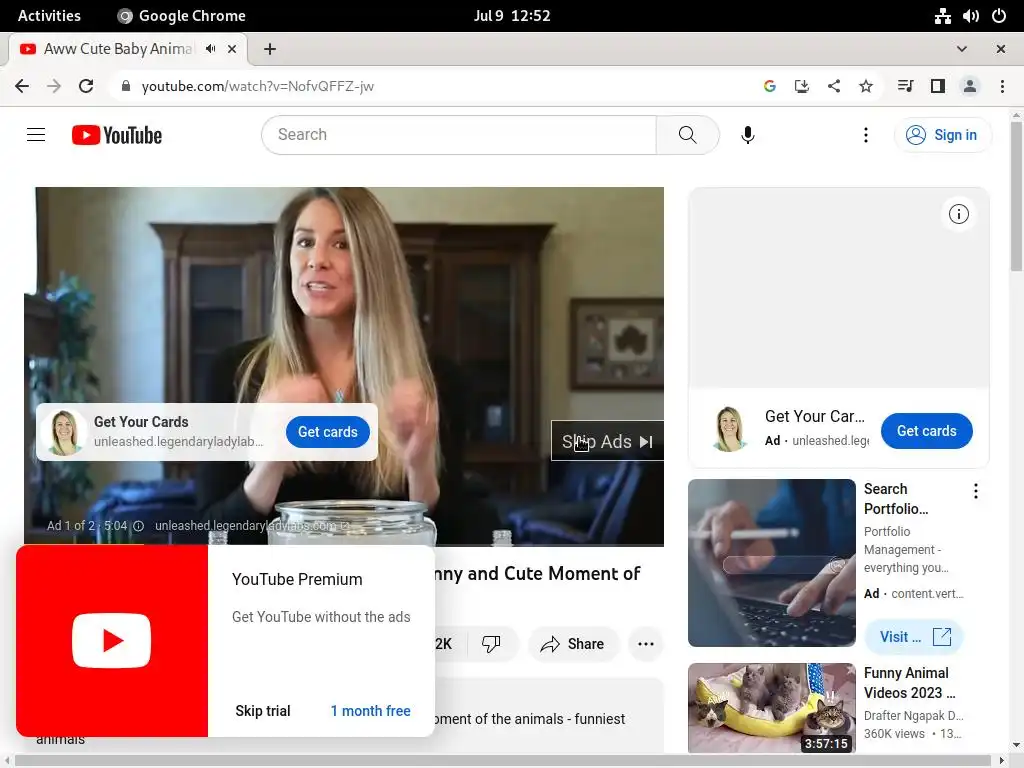This screenshot has width=1024, height=768.
Task: Click the install app icon in address bar
Action: pos(801,86)
